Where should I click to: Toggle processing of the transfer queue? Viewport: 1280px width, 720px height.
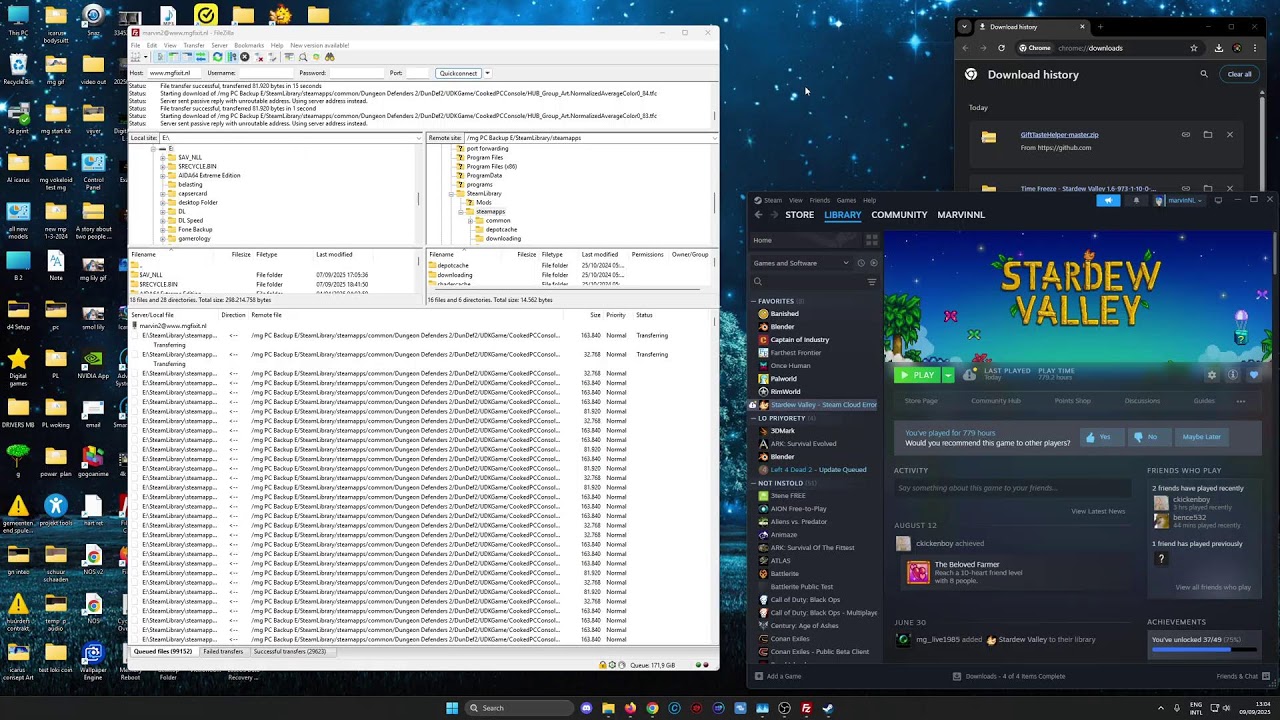coord(231,57)
